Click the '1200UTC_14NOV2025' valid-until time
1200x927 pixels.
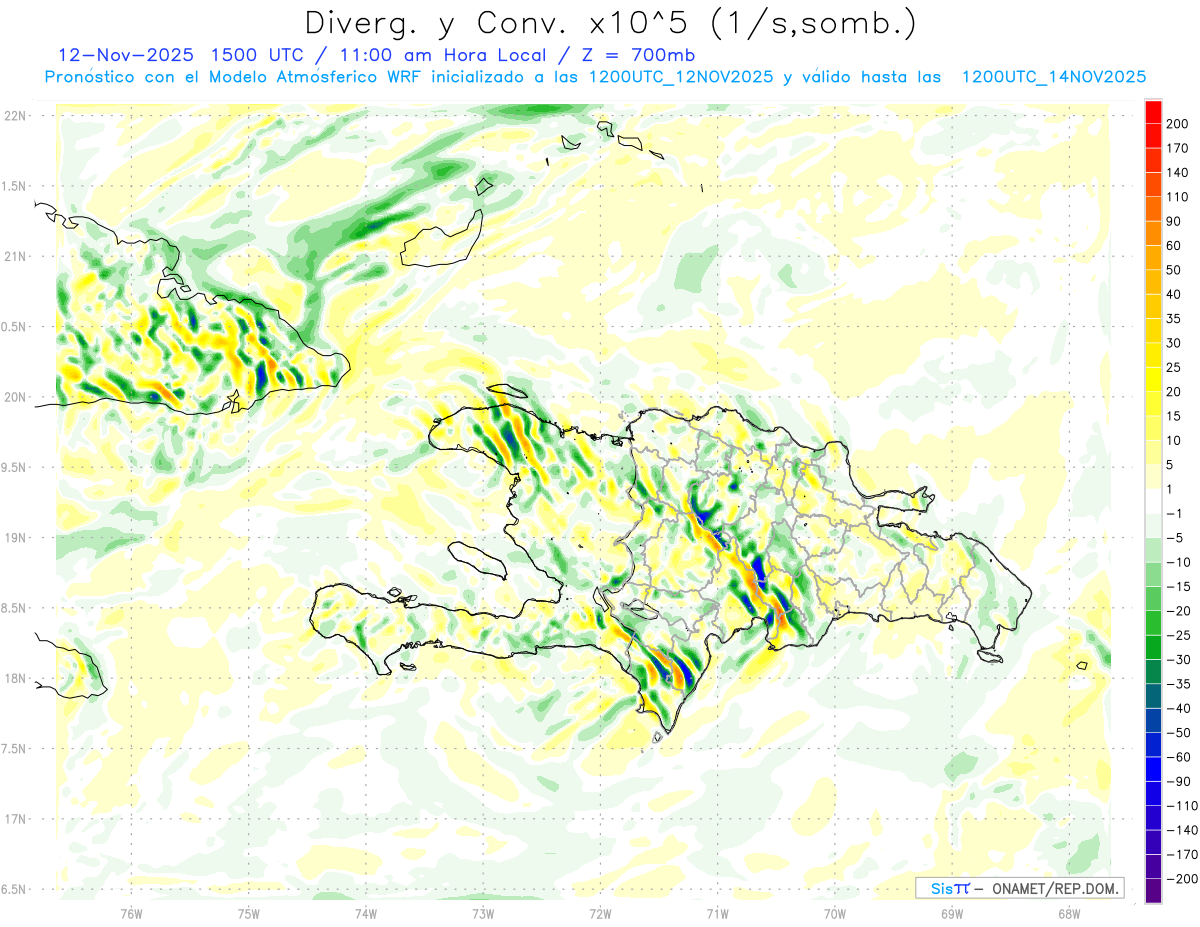click(x=1053, y=77)
